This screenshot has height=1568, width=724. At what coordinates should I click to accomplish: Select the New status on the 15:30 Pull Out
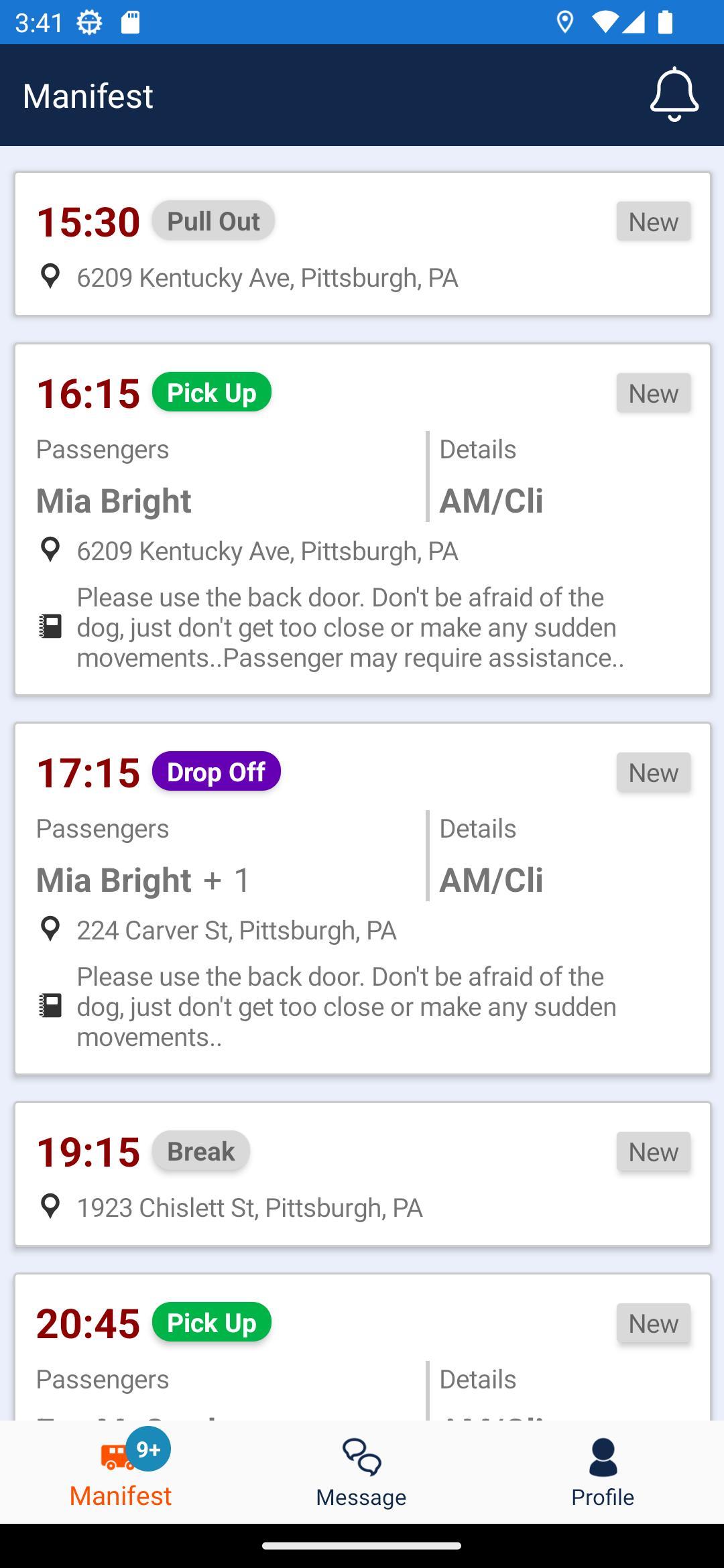tap(654, 221)
